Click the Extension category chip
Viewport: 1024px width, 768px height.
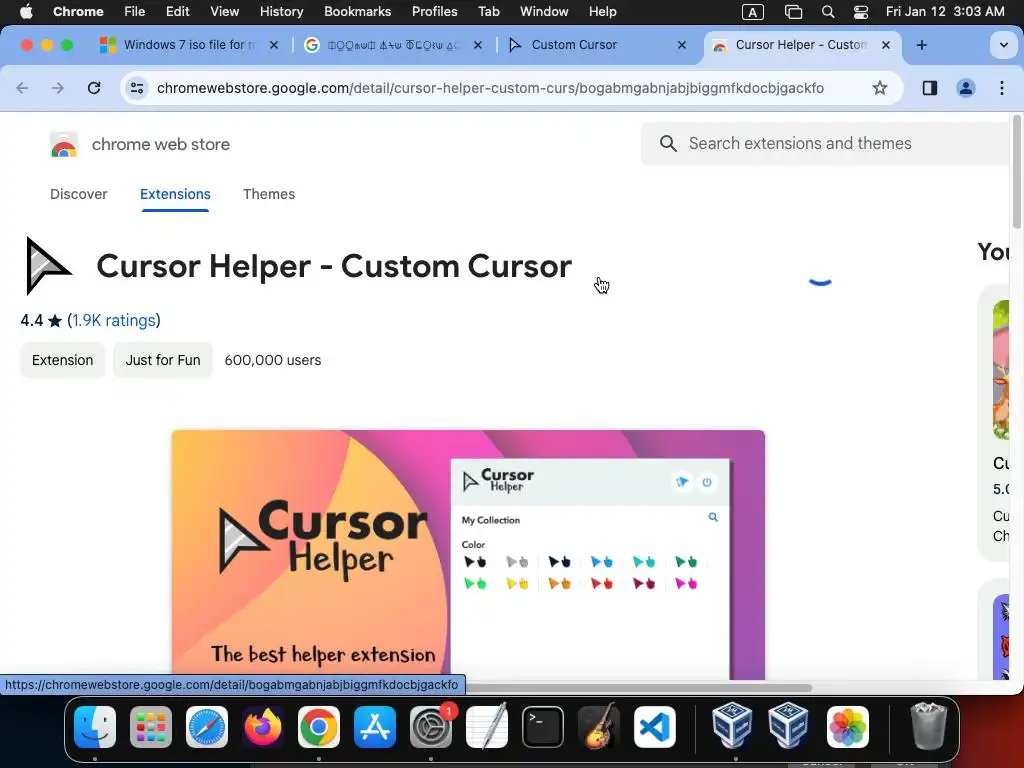pyautogui.click(x=63, y=360)
